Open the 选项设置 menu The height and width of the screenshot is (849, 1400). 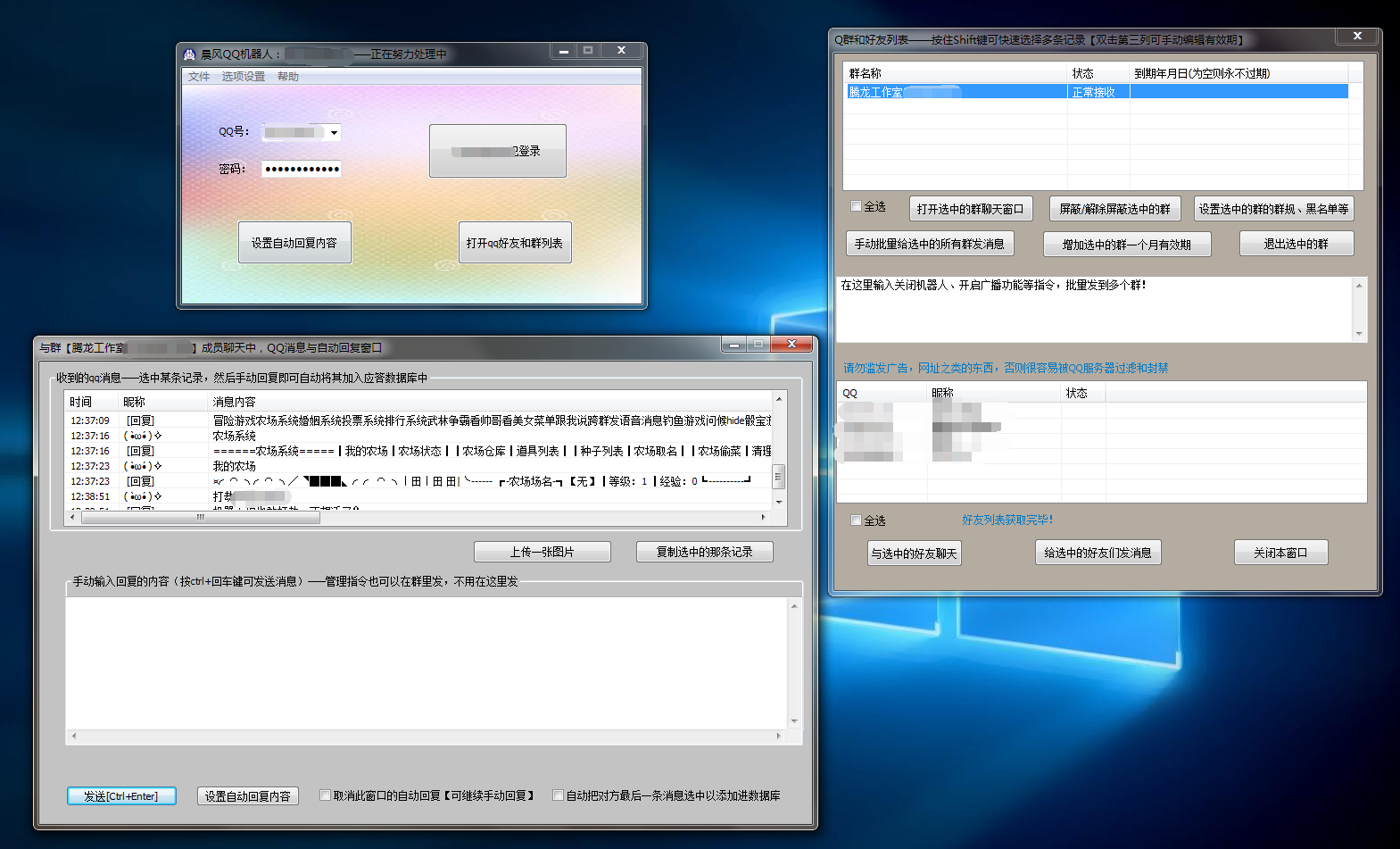pyautogui.click(x=244, y=77)
